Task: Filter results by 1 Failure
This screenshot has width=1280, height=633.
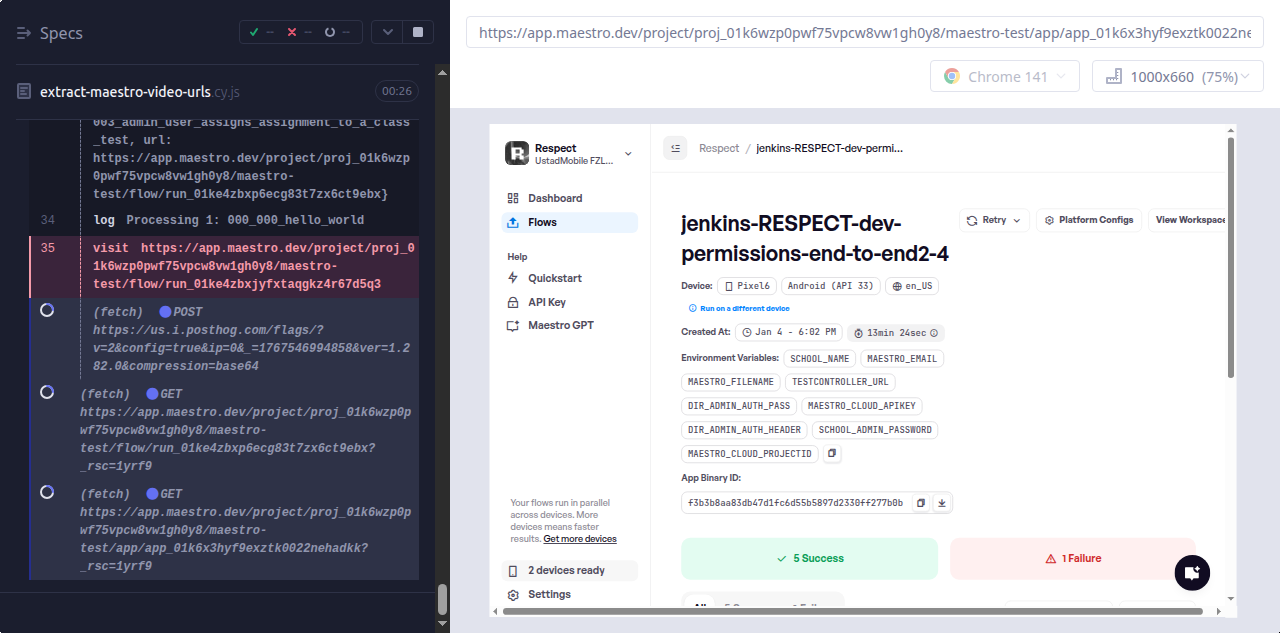Action: coord(1072,558)
